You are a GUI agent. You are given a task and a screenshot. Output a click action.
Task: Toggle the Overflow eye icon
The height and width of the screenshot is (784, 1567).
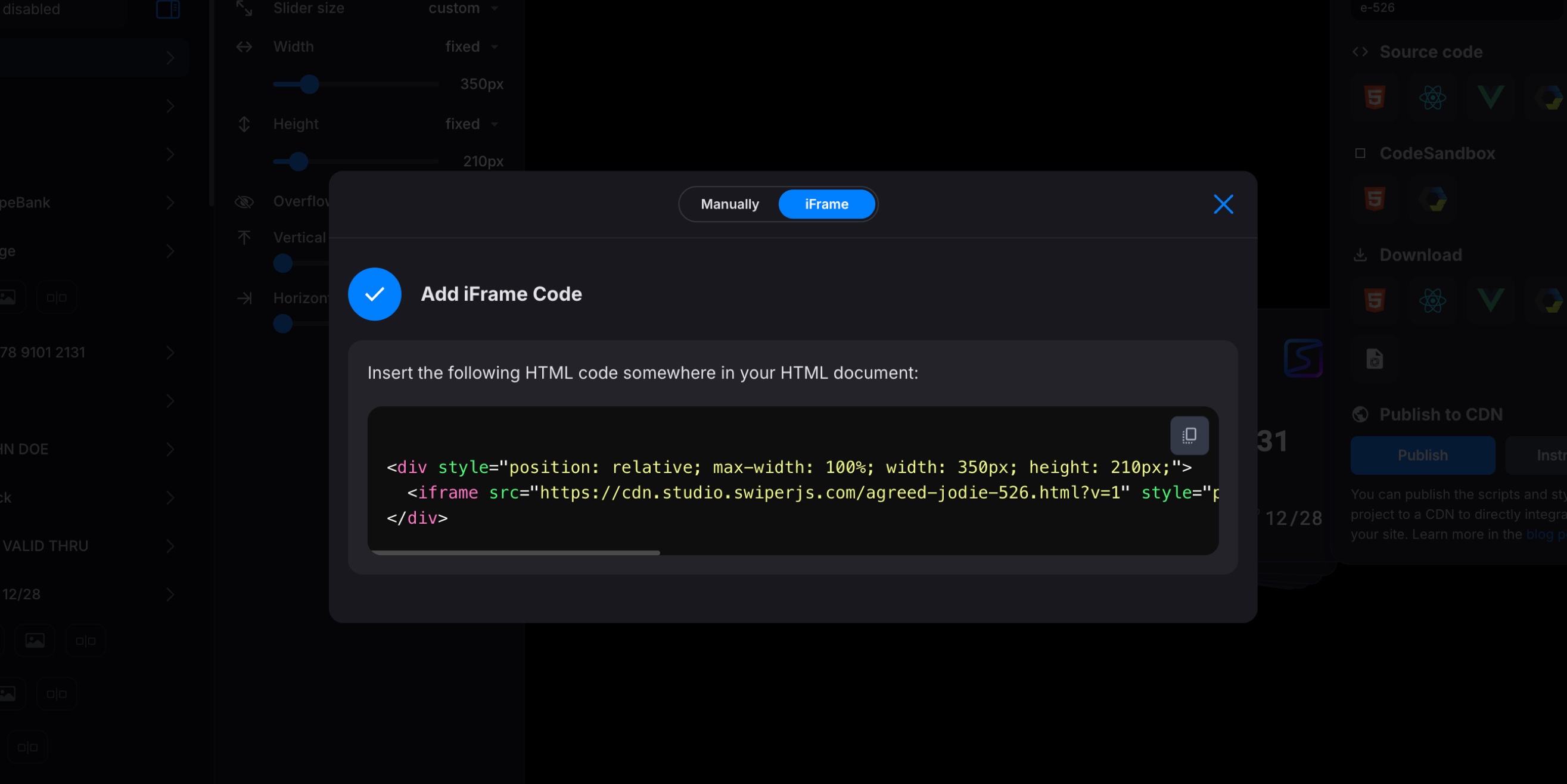pyautogui.click(x=244, y=202)
